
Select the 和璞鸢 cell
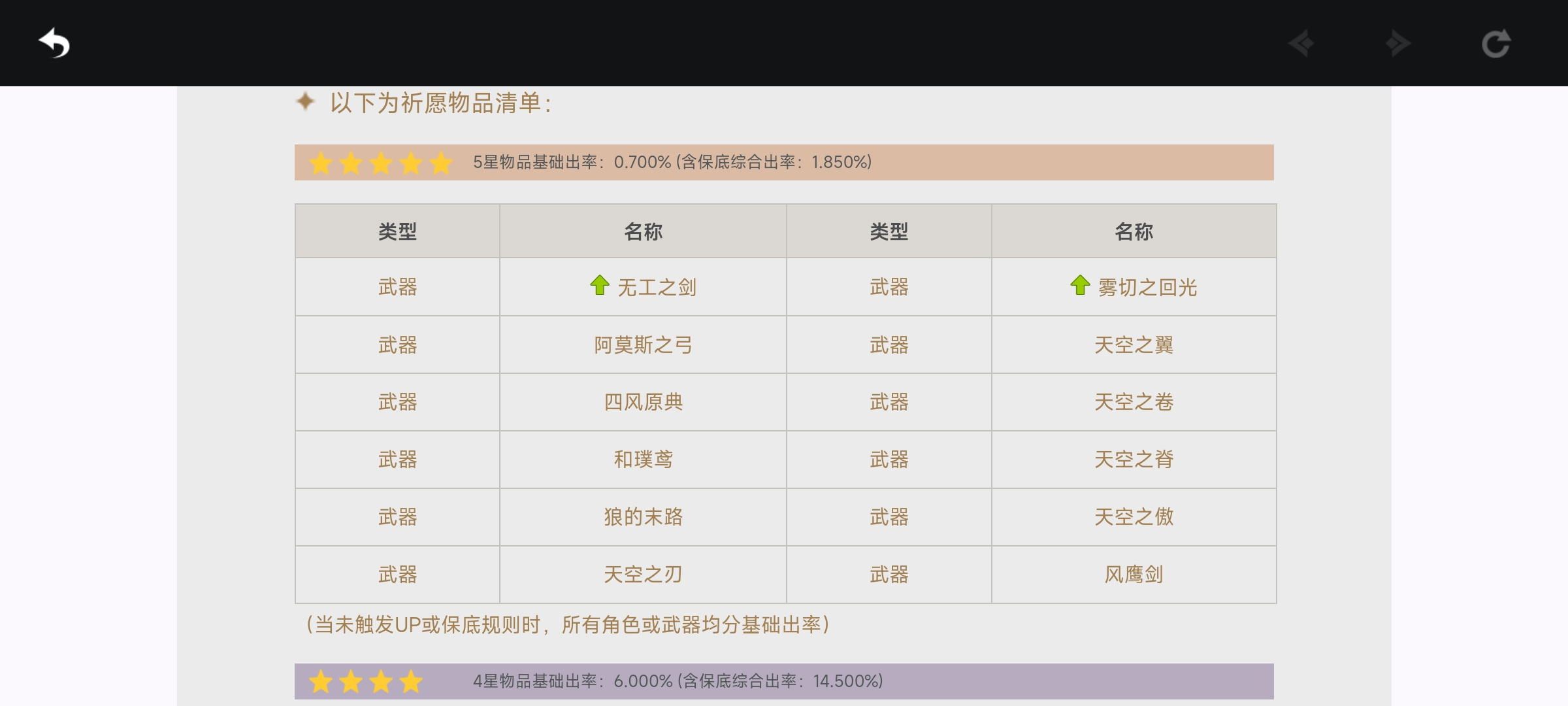643,460
